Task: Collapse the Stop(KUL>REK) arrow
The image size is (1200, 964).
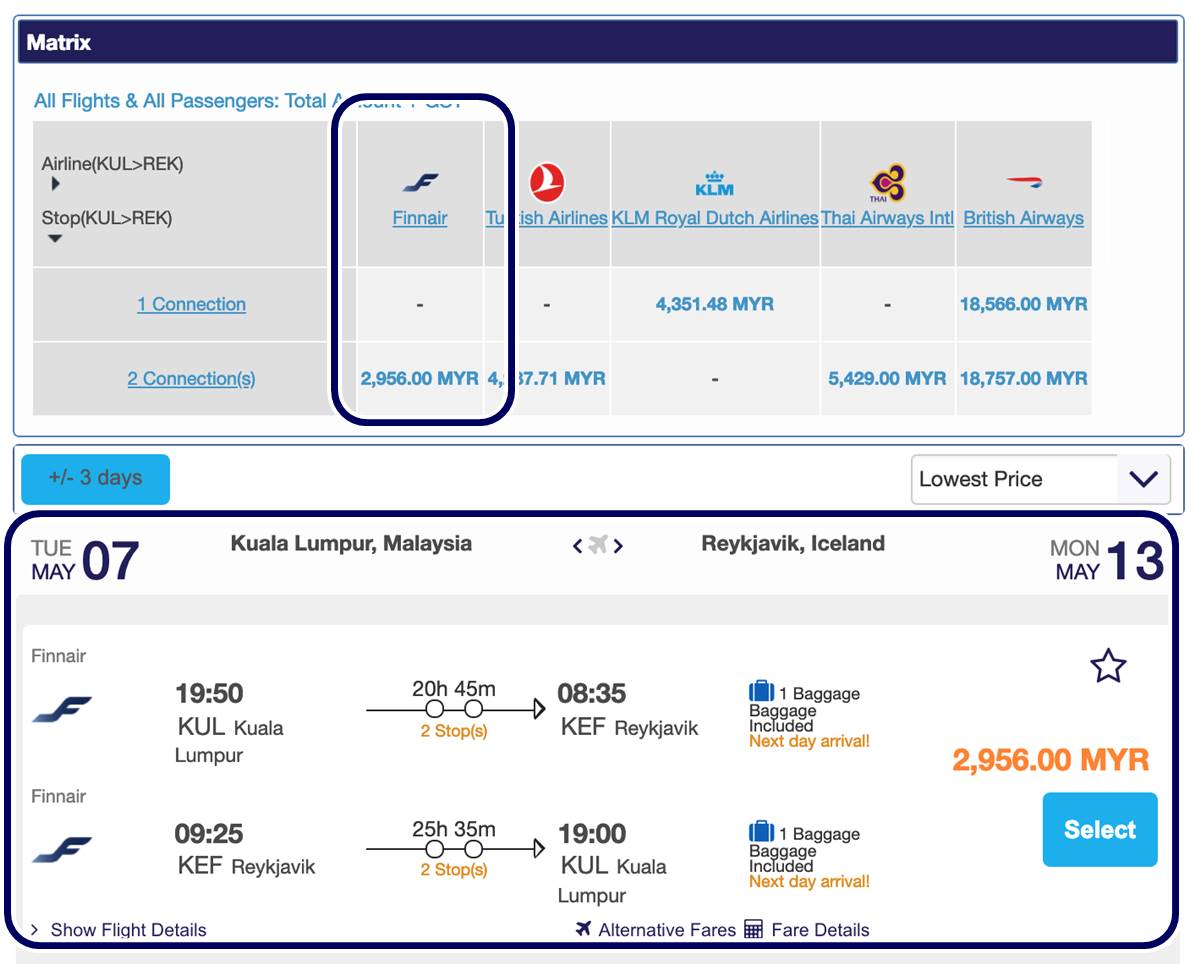Action: click(55, 238)
